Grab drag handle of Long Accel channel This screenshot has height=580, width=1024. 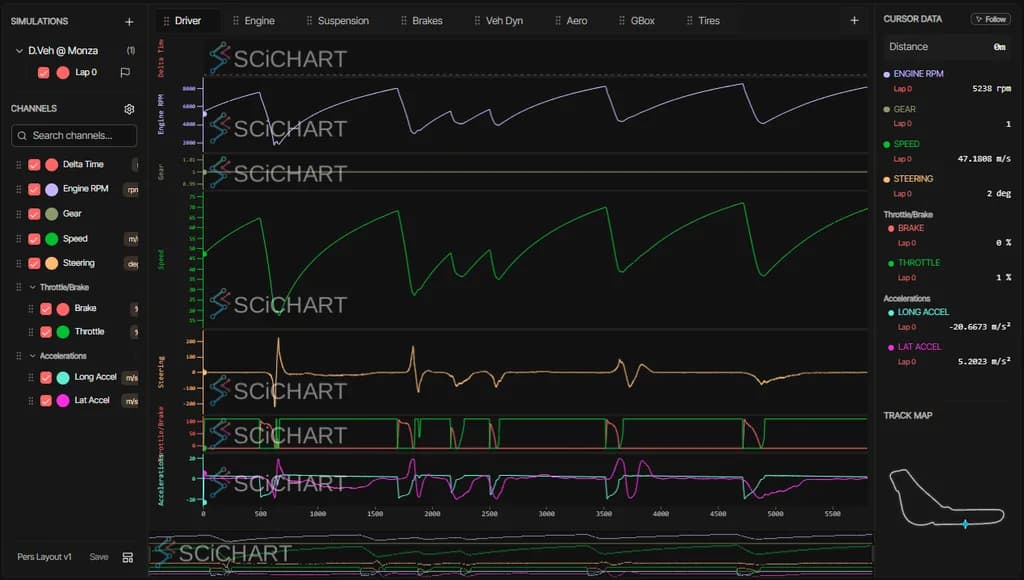[31, 377]
